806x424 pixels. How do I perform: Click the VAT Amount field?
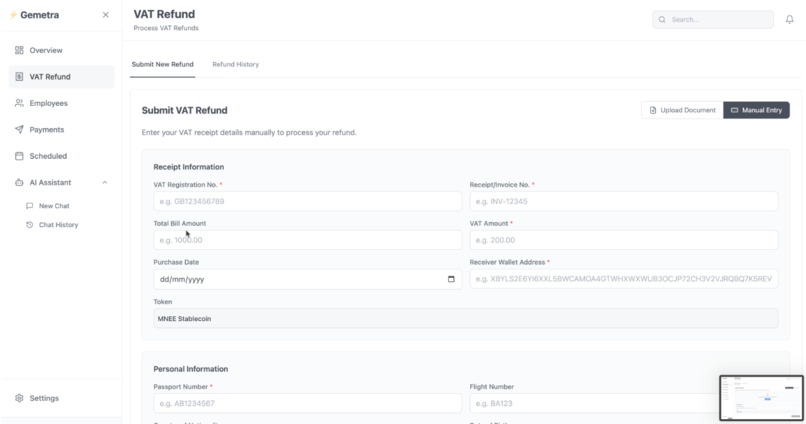624,240
